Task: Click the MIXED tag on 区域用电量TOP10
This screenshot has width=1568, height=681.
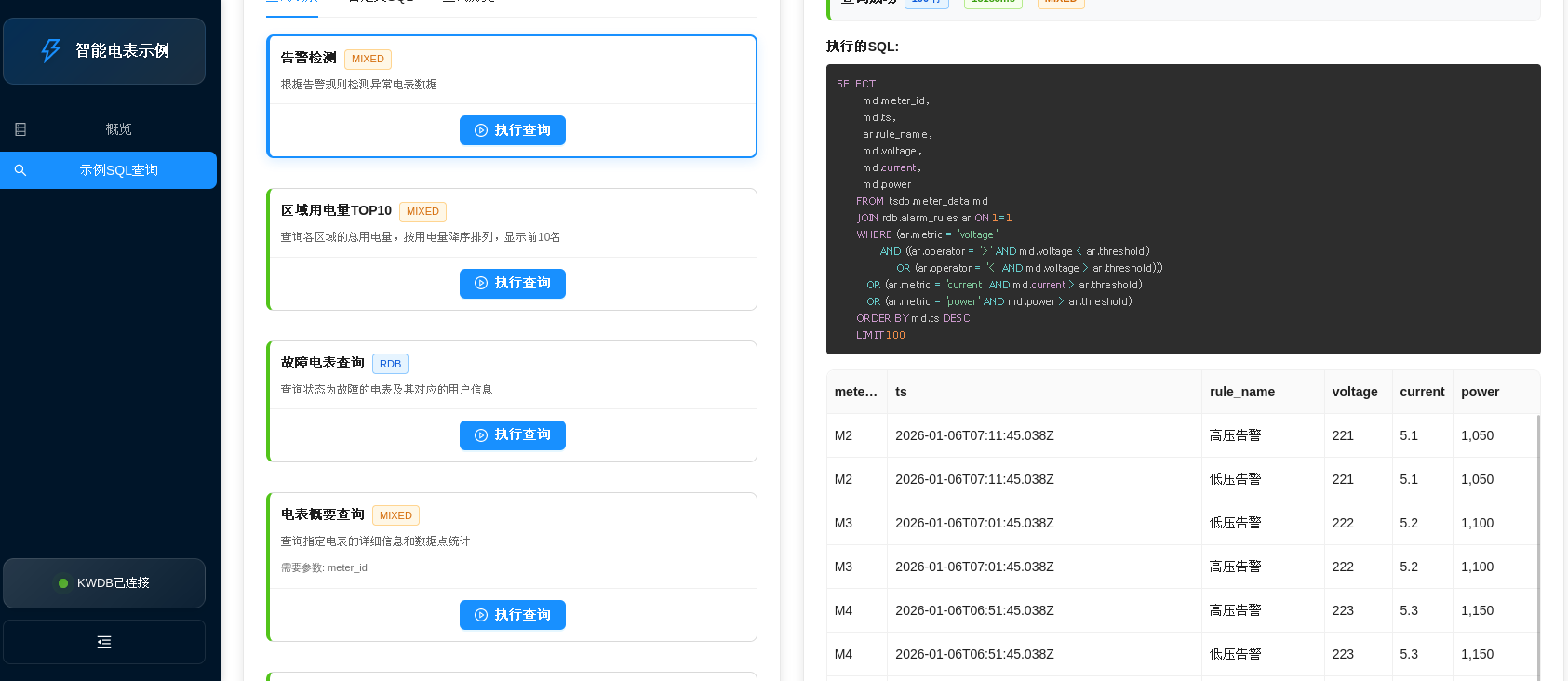Action: click(422, 211)
